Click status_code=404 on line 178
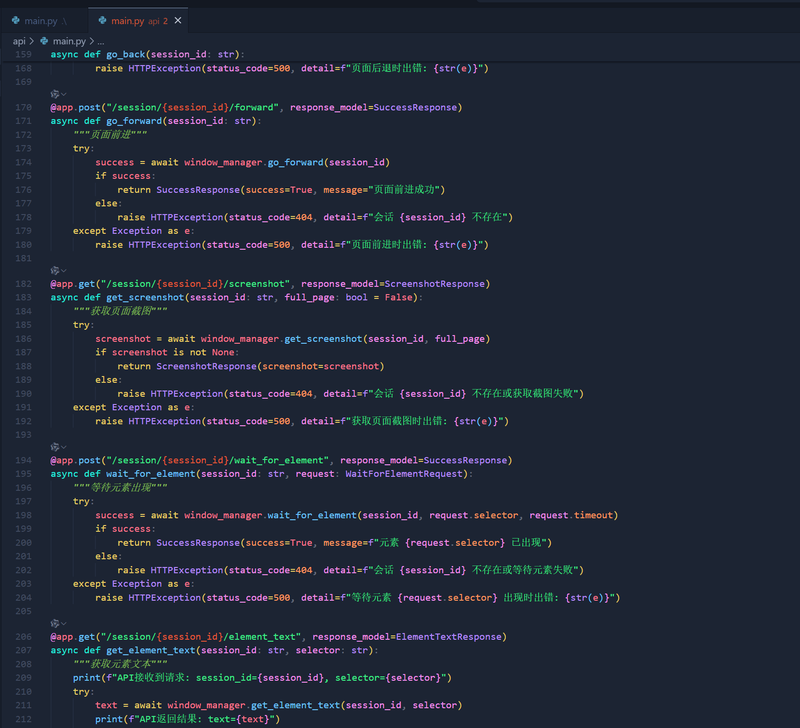 270,217
